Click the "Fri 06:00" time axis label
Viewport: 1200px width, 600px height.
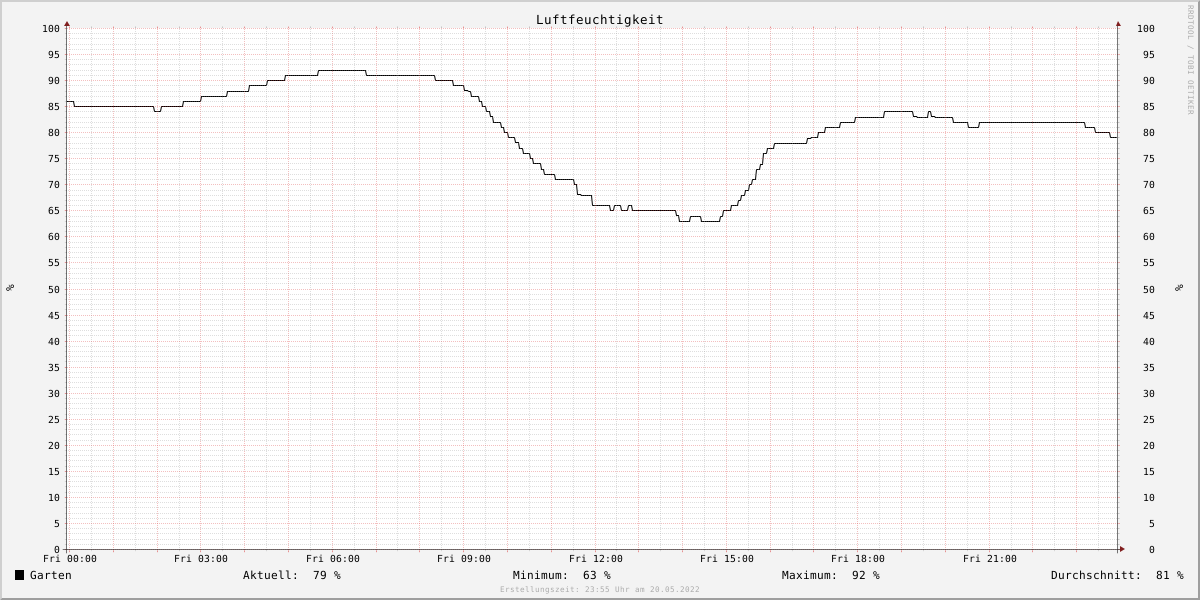click(333, 559)
